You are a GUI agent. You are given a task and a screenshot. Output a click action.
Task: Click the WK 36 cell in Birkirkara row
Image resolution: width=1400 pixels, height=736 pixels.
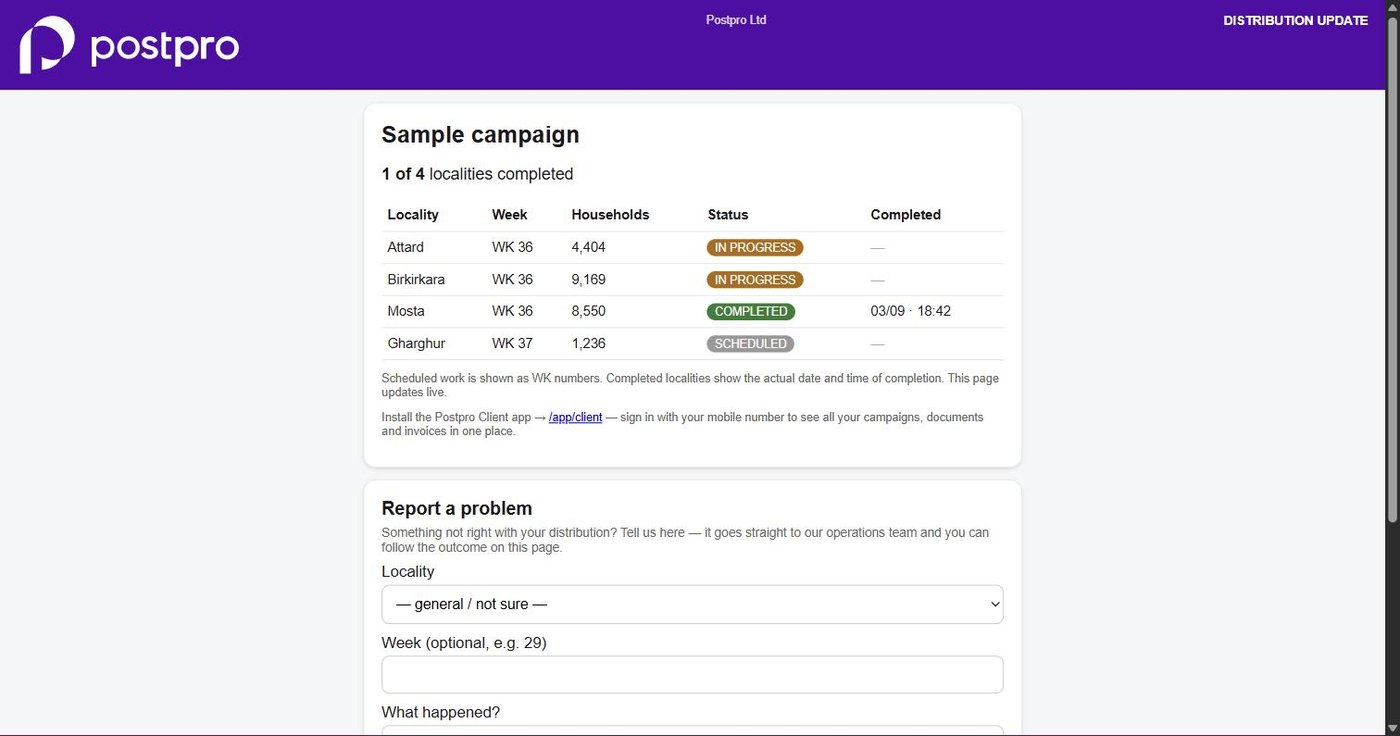click(x=512, y=279)
